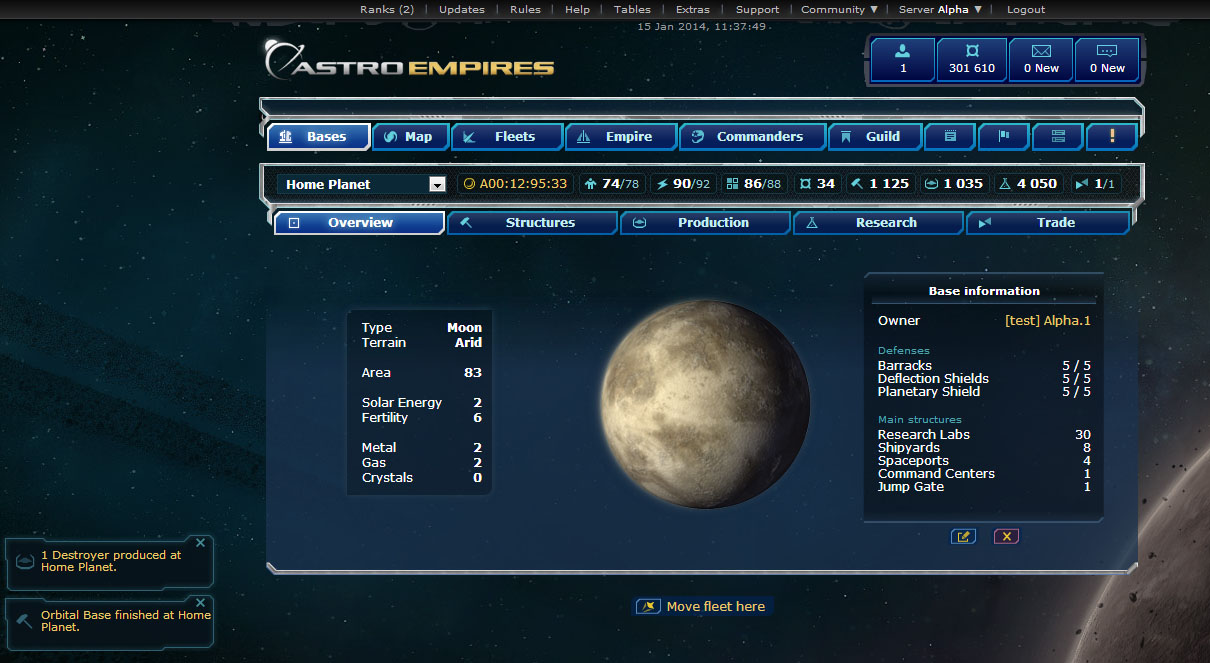The image size is (1210, 663).
Task: Switch to the Research tab
Action: (879, 223)
